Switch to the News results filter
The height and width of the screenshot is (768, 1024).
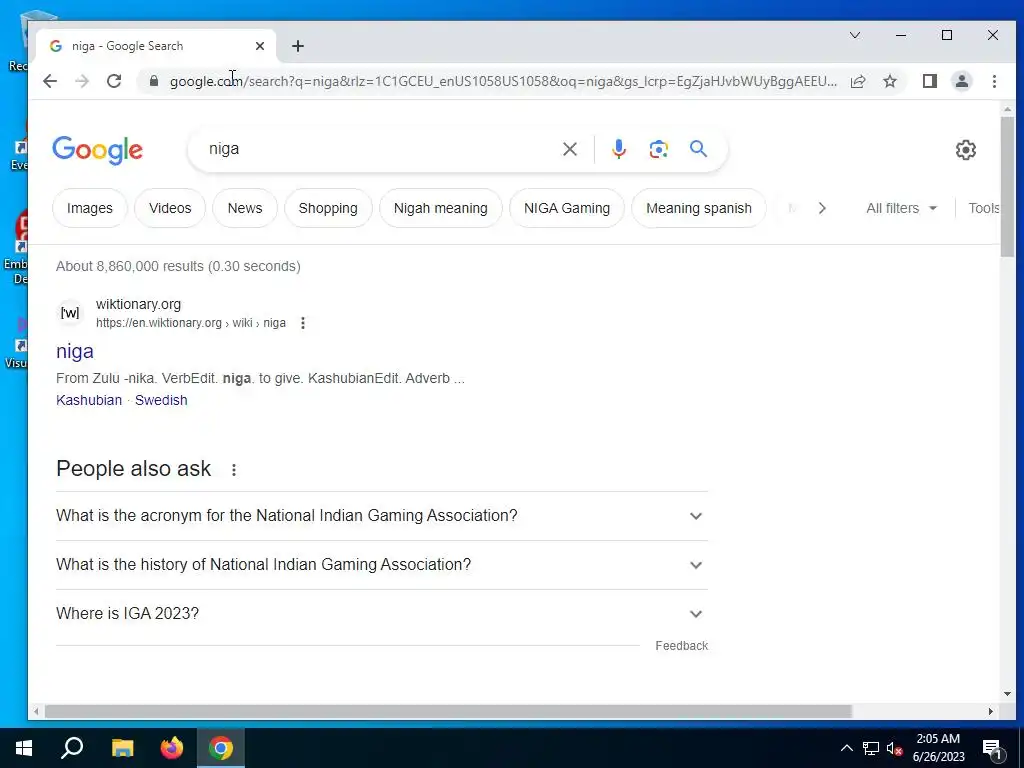(x=245, y=208)
